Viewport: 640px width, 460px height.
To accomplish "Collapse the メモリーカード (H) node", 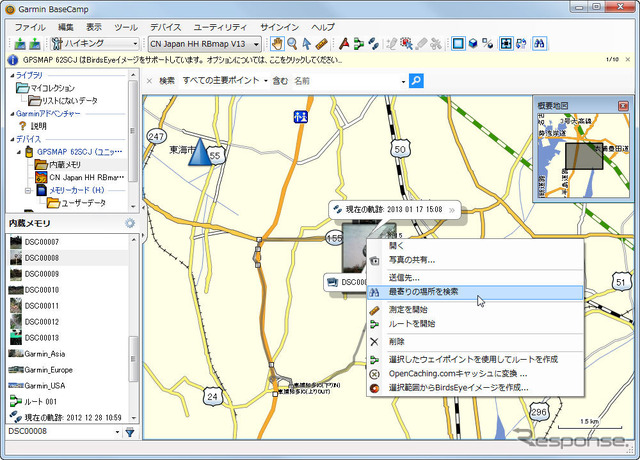I will pos(28,190).
